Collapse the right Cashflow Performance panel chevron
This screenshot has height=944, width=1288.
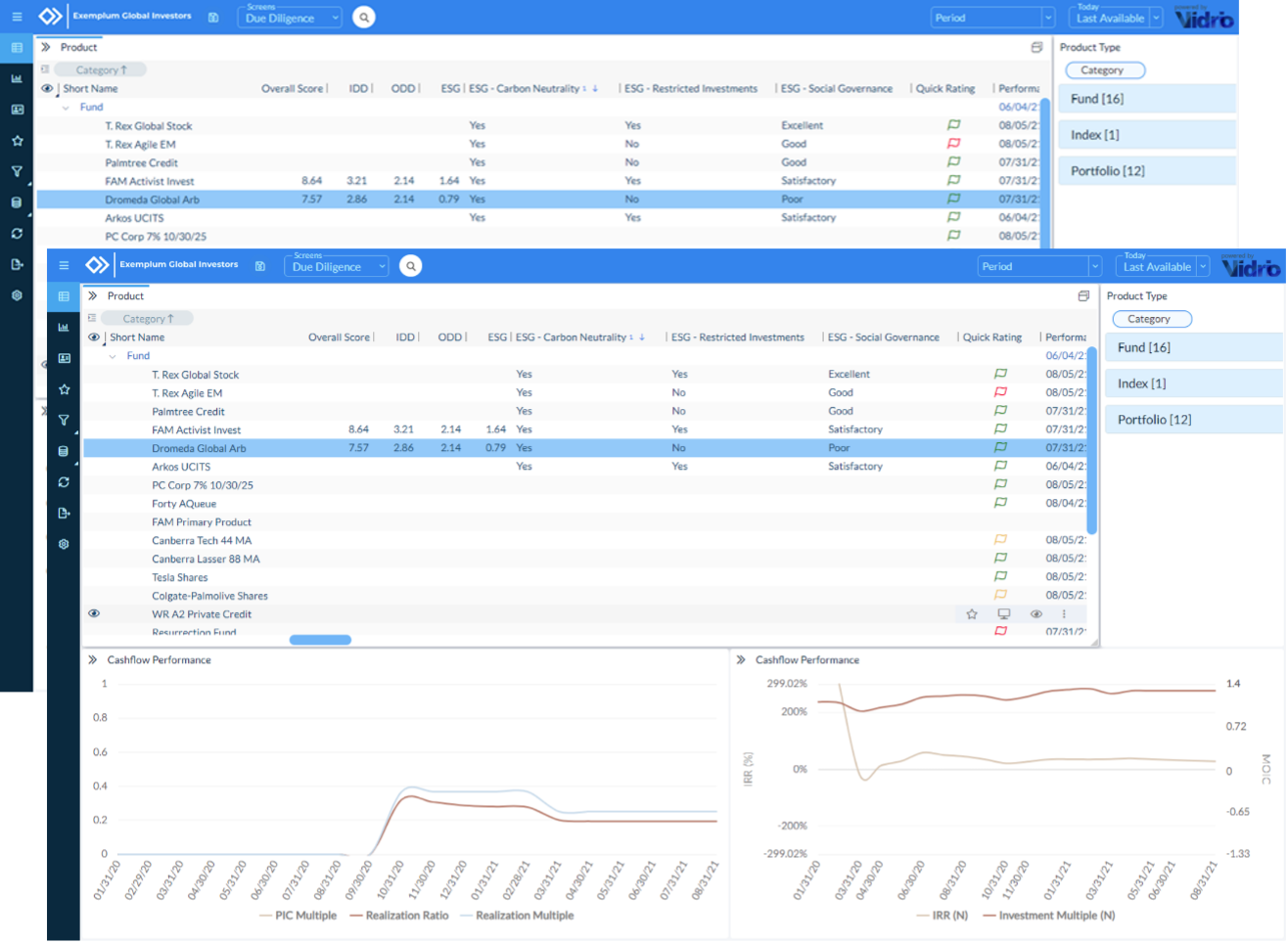pyautogui.click(x=741, y=659)
